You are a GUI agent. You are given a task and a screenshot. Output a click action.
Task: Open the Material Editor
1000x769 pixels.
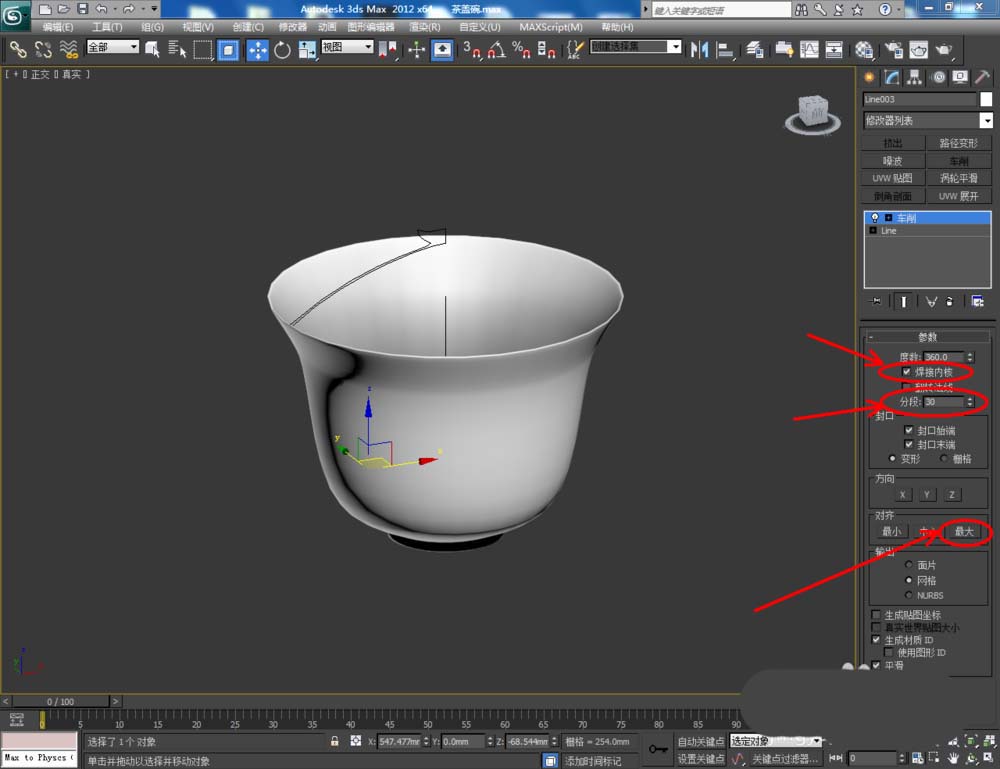pyautogui.click(x=864, y=49)
